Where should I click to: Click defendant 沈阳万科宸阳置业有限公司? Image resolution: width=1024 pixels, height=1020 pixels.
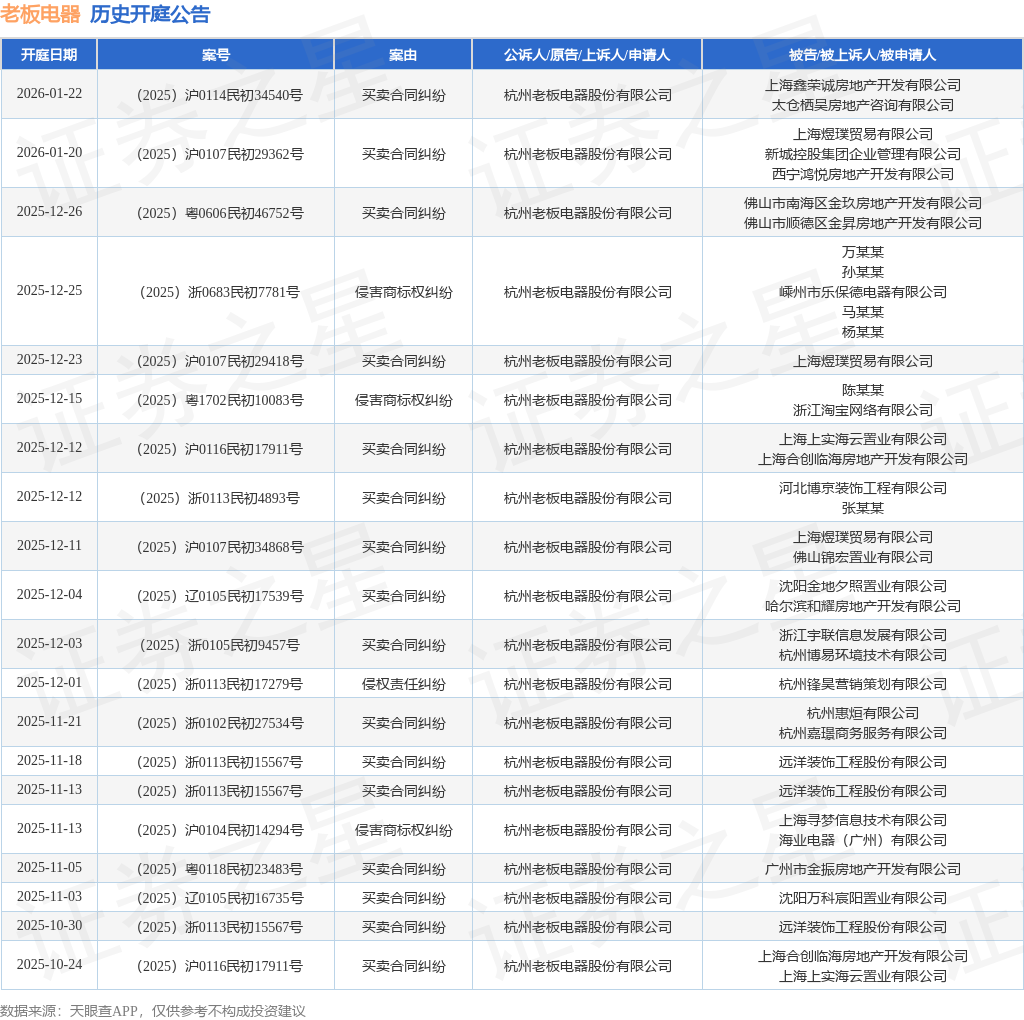click(863, 899)
